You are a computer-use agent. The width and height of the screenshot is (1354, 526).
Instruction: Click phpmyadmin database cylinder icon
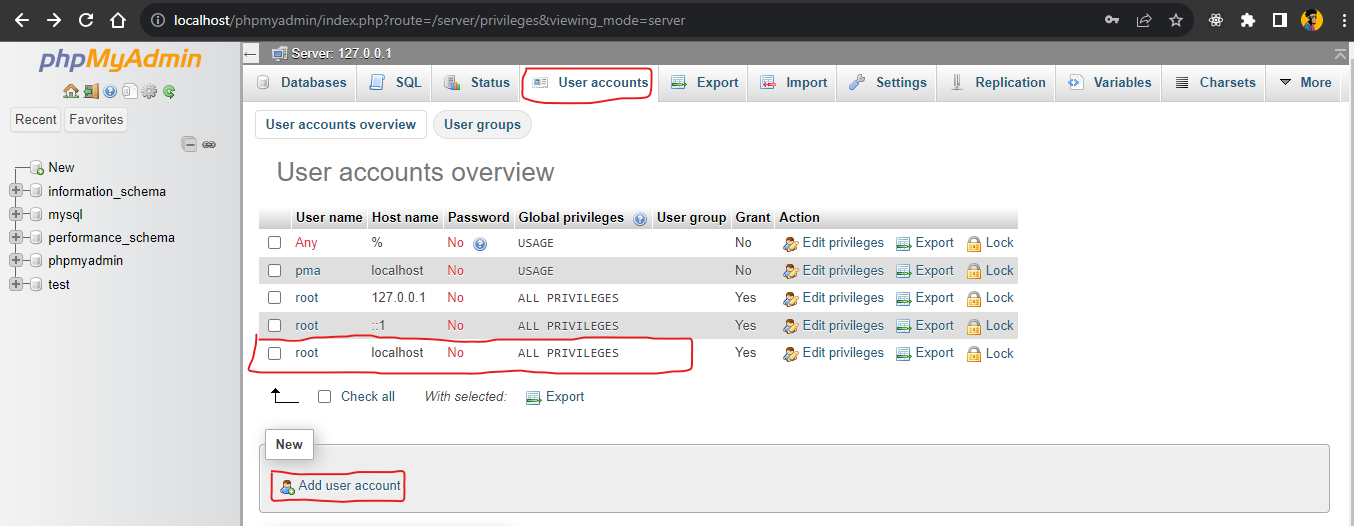point(36,261)
